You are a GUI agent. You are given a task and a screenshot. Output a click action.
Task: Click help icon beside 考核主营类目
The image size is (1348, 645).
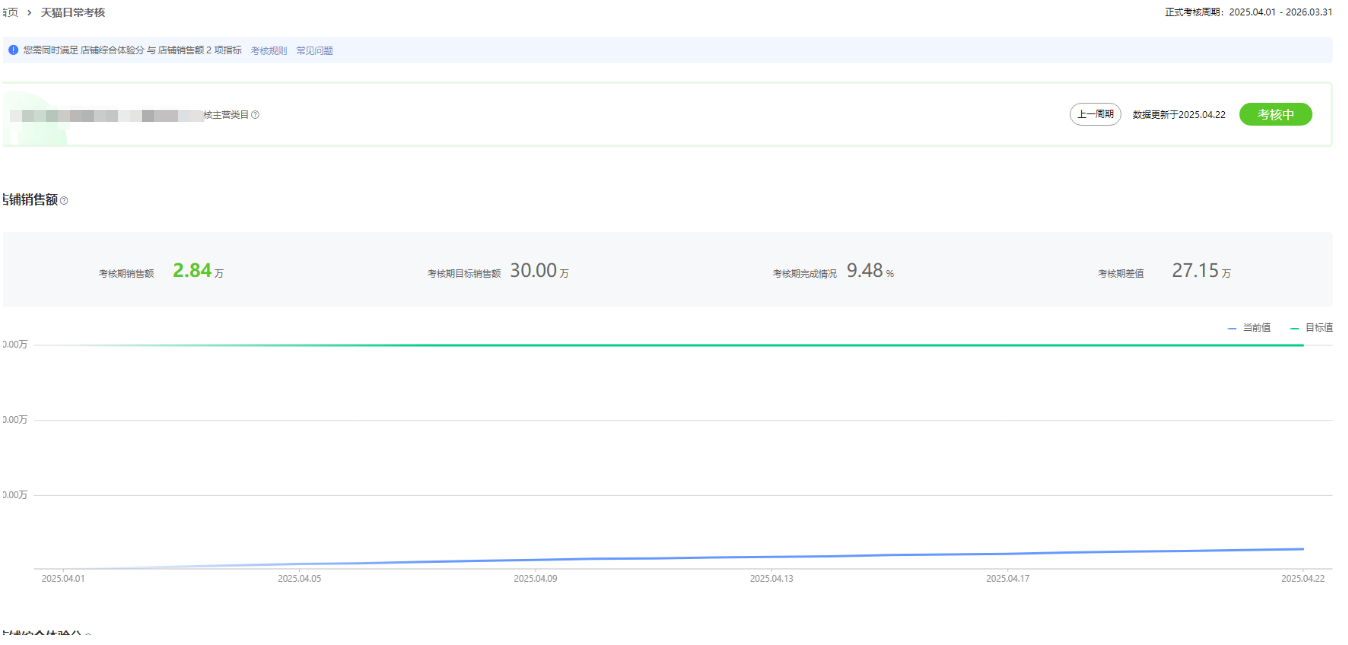point(255,115)
